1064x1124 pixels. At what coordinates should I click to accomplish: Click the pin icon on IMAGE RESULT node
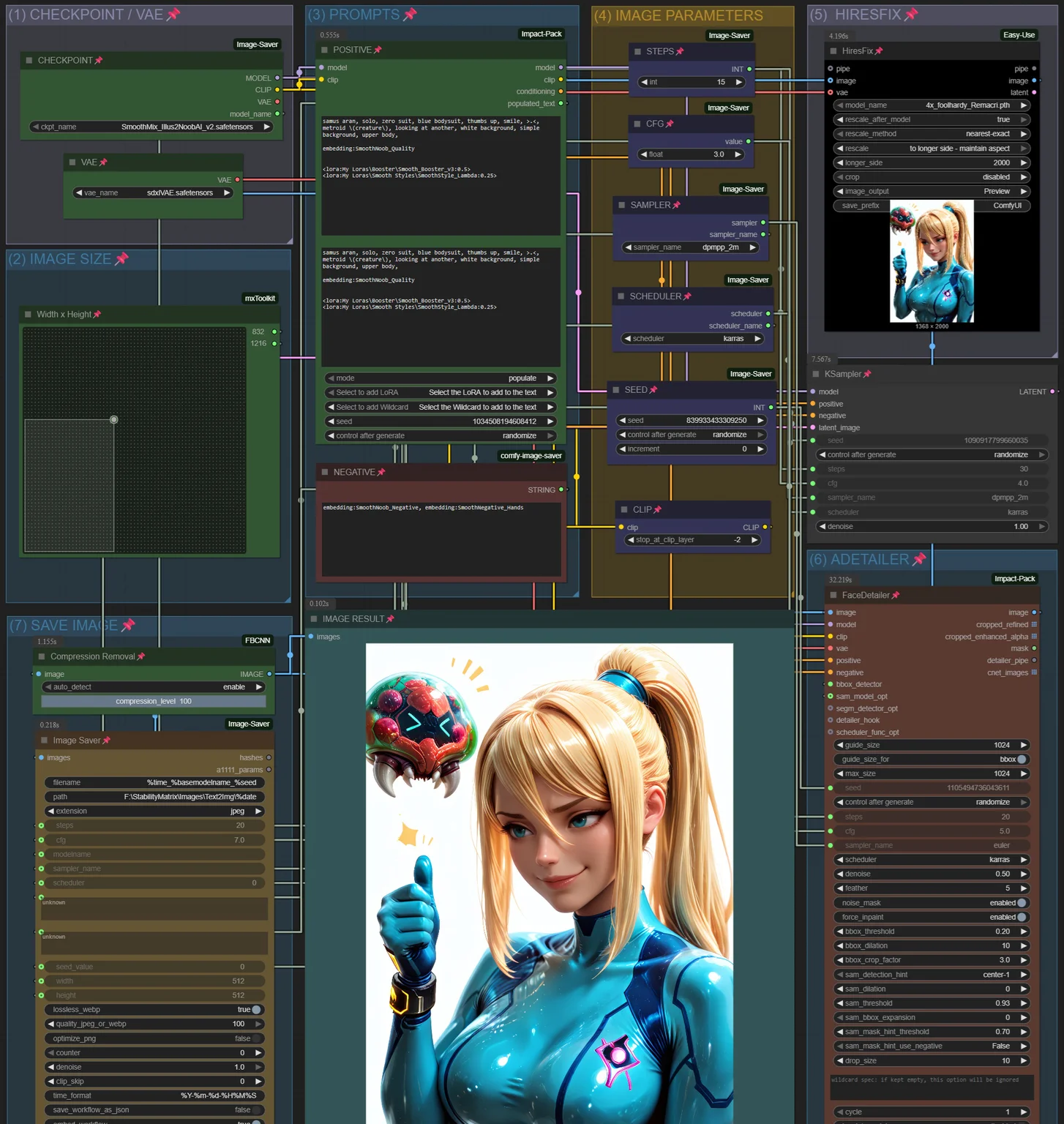pyautogui.click(x=390, y=619)
